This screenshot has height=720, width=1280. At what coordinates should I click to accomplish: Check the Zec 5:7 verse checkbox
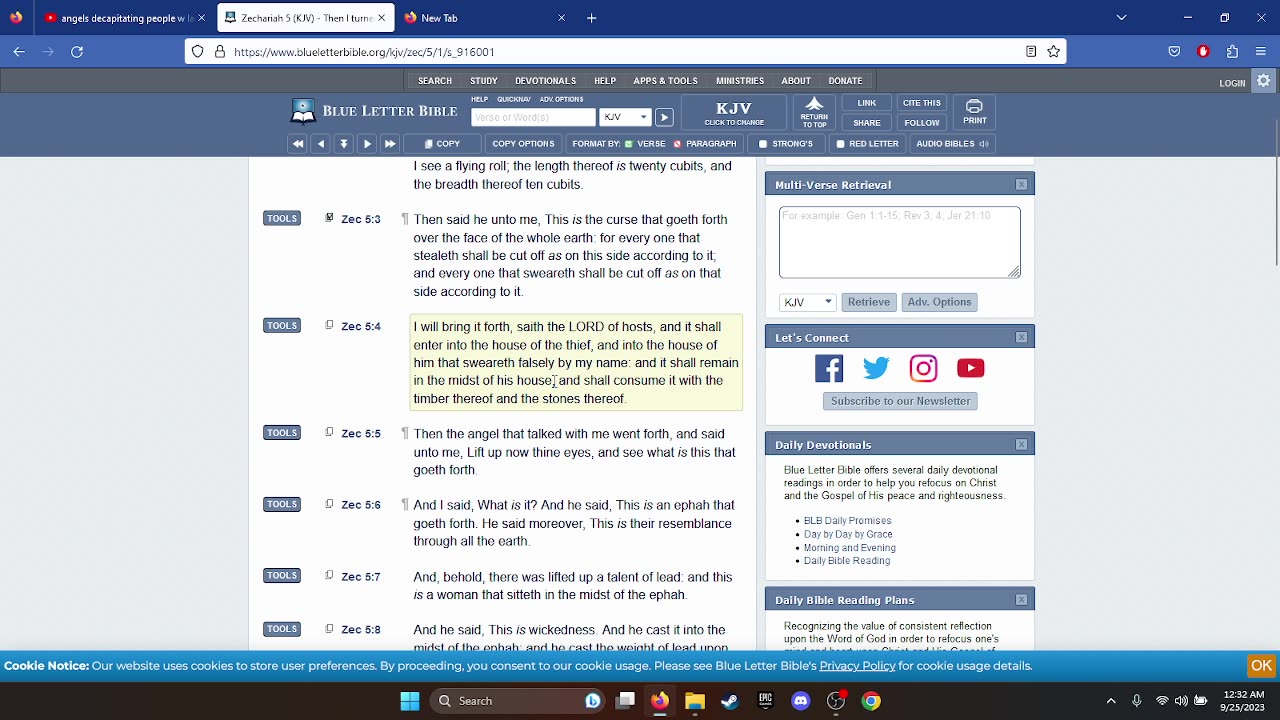(329, 575)
